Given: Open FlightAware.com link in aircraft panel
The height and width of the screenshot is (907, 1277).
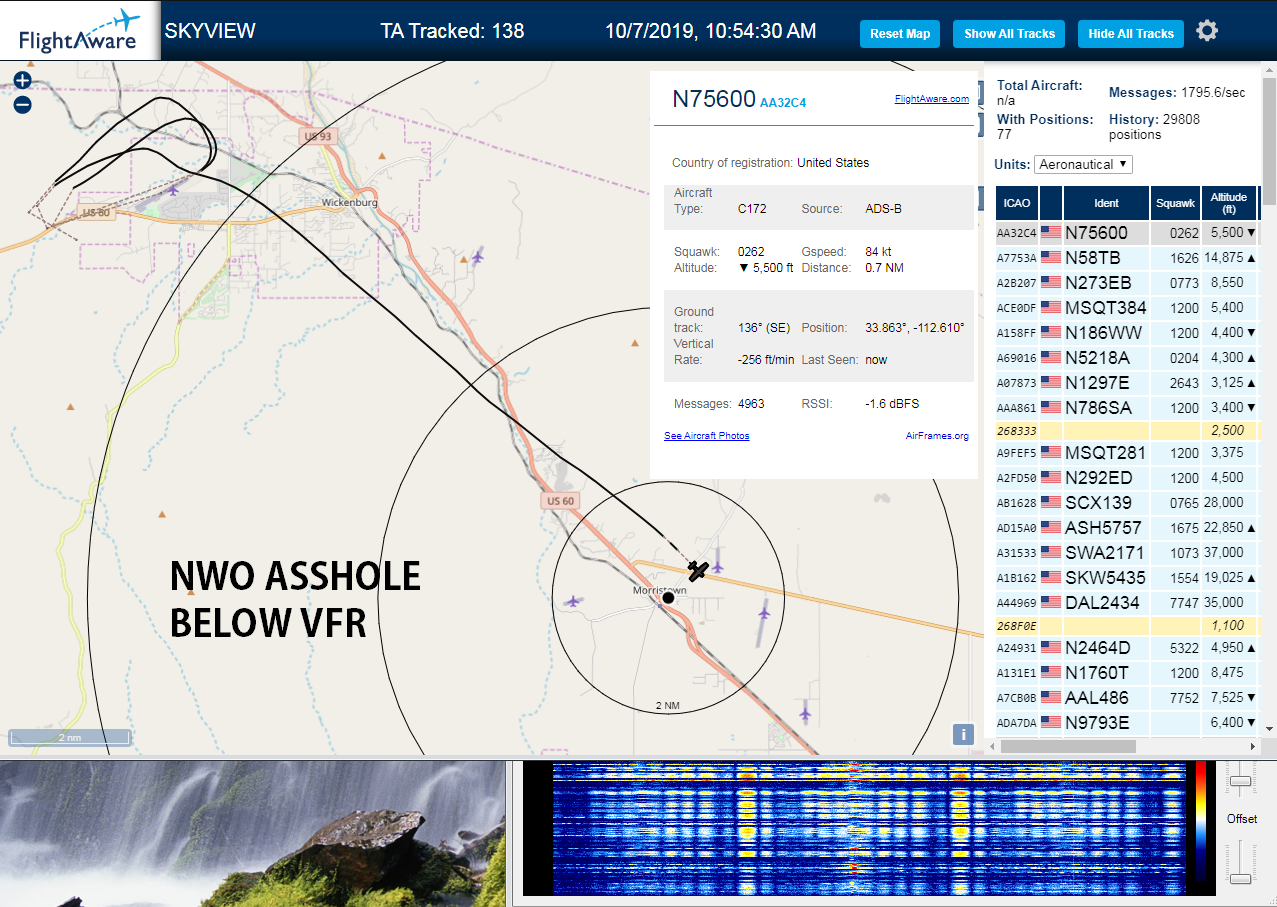Looking at the screenshot, I should (x=932, y=99).
